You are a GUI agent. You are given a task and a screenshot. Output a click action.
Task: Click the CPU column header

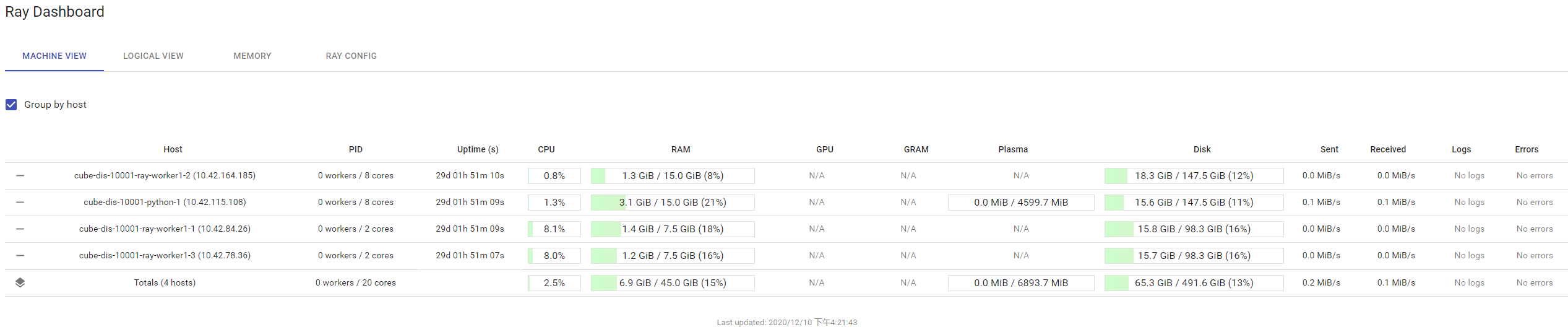pyautogui.click(x=546, y=149)
